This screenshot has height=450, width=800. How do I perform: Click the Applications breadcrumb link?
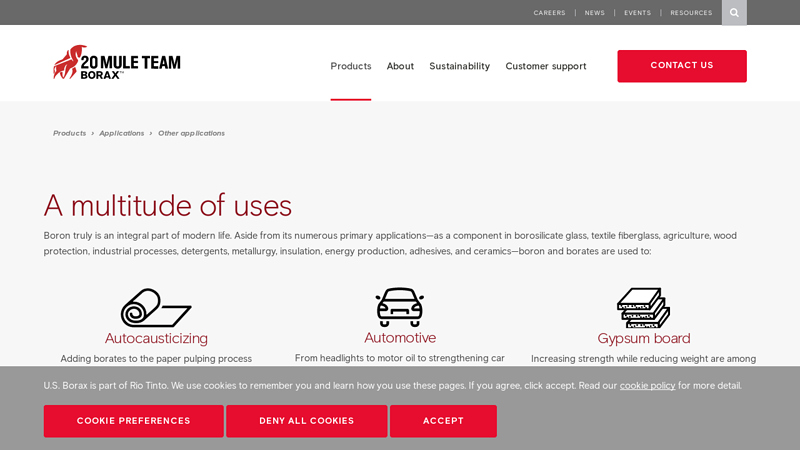121,133
